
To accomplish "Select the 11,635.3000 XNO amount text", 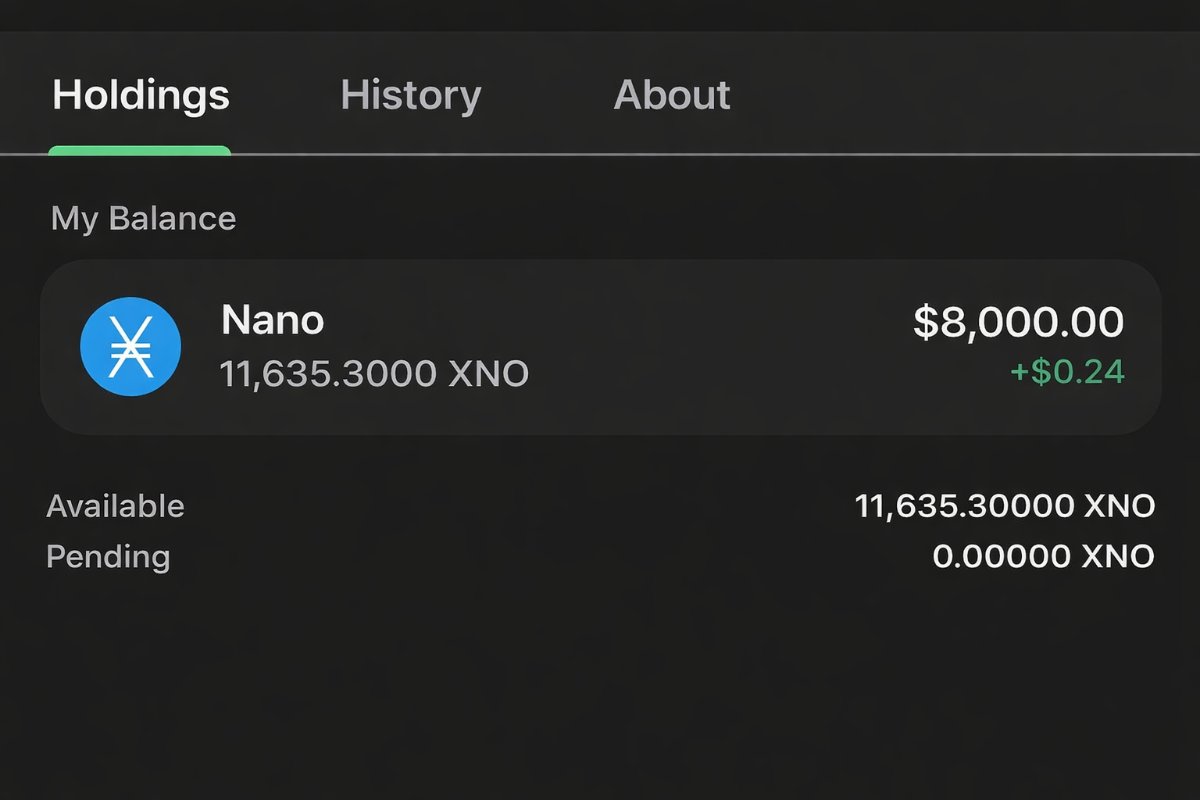I will pyautogui.click(x=373, y=373).
